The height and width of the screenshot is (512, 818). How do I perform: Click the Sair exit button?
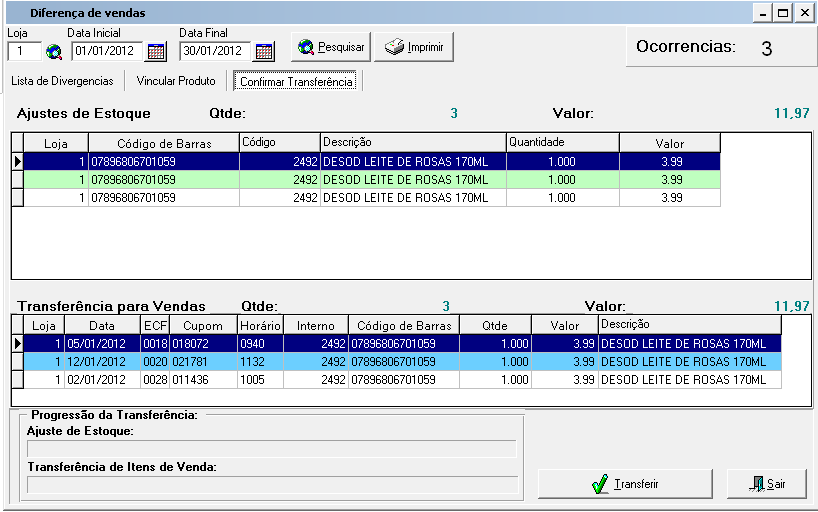click(766, 484)
